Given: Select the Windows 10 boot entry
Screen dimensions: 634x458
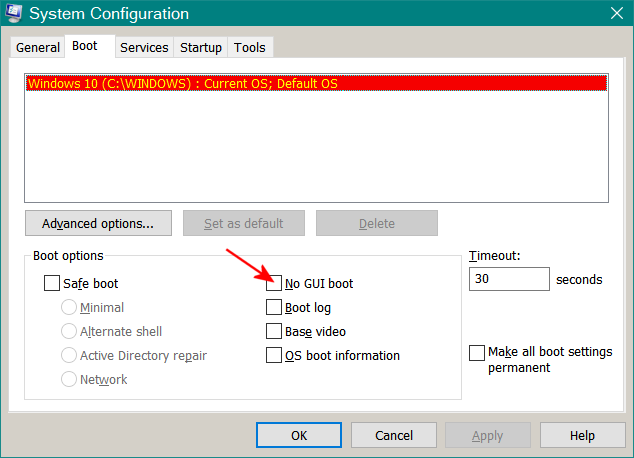Looking at the screenshot, I should tap(317, 83).
